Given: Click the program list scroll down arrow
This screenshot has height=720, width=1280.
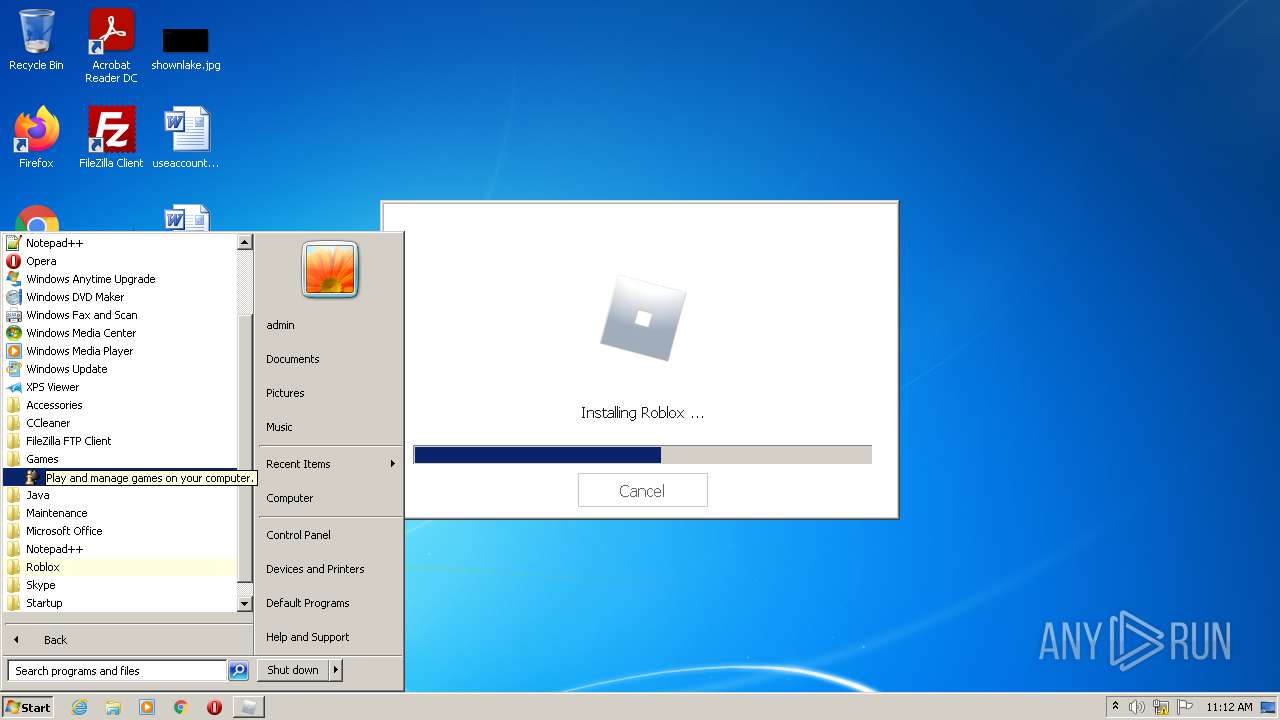Looking at the screenshot, I should tap(244, 604).
